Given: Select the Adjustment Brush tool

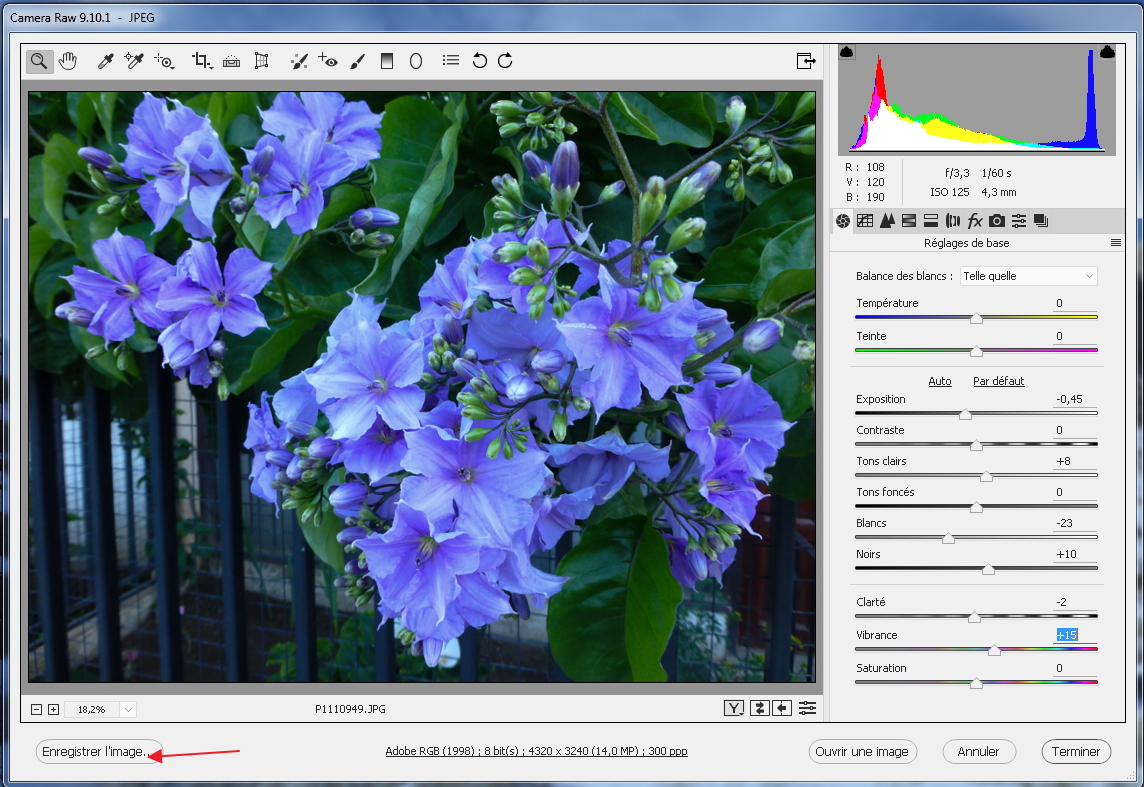Looking at the screenshot, I should (x=357, y=61).
